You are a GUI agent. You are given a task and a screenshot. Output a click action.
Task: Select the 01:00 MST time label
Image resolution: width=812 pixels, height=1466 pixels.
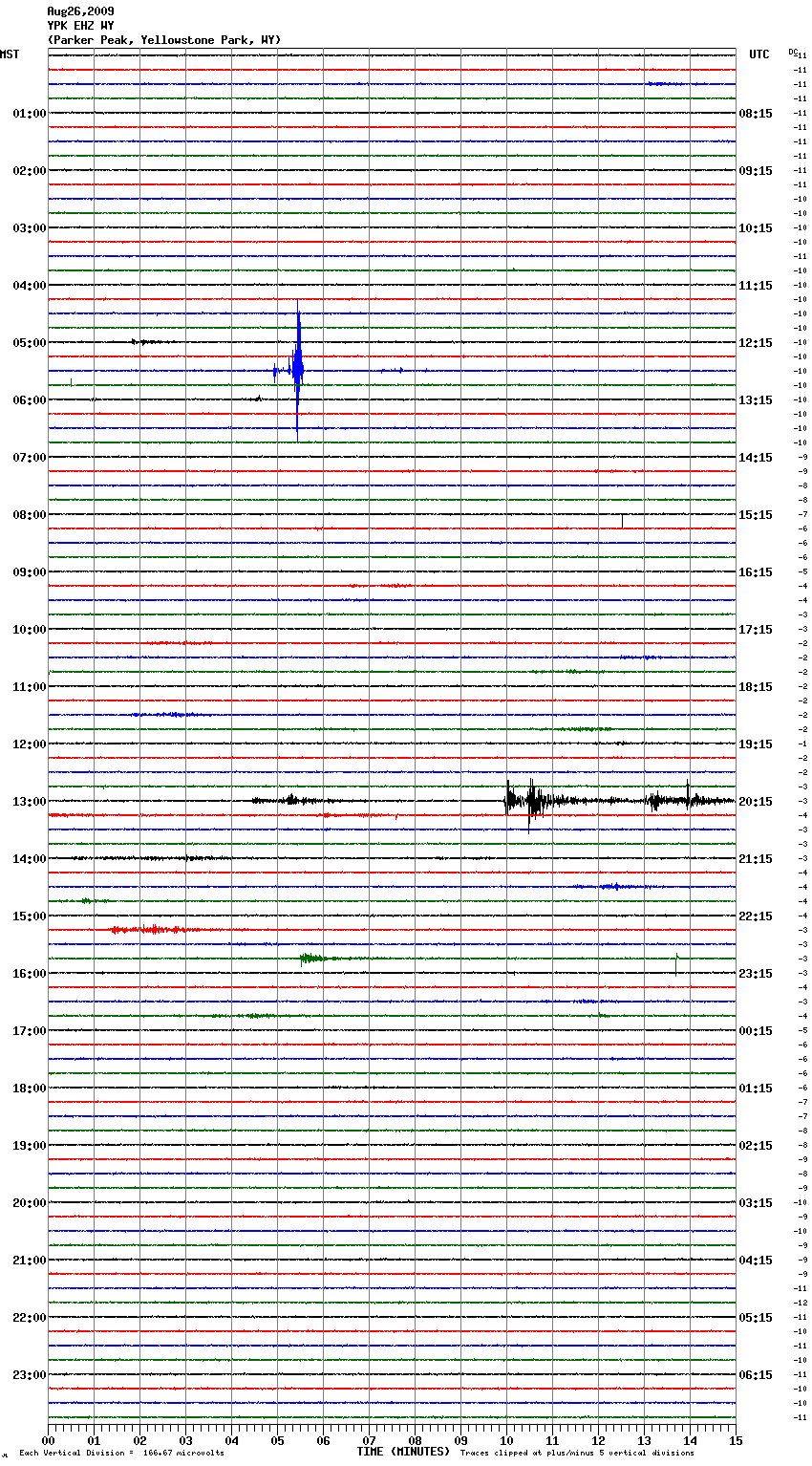coord(29,114)
